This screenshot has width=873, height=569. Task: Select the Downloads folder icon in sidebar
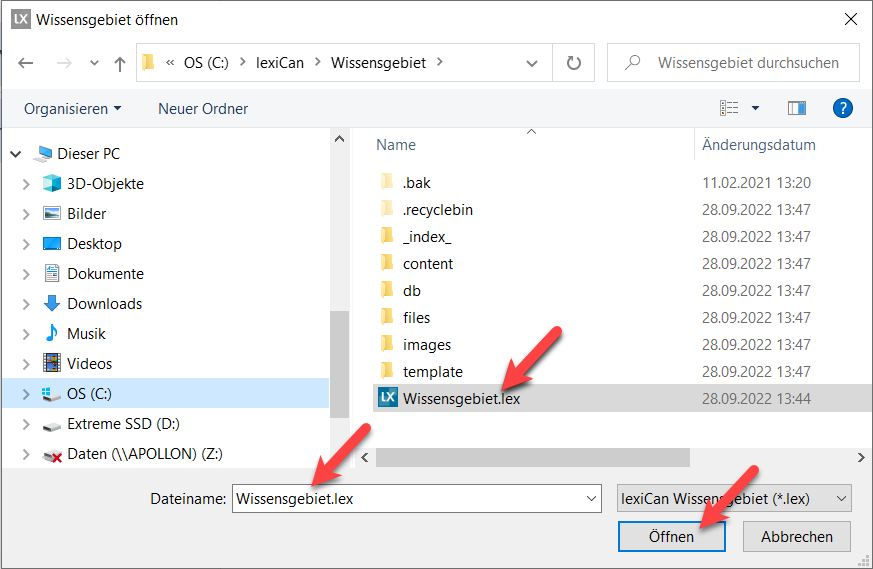[x=52, y=304]
